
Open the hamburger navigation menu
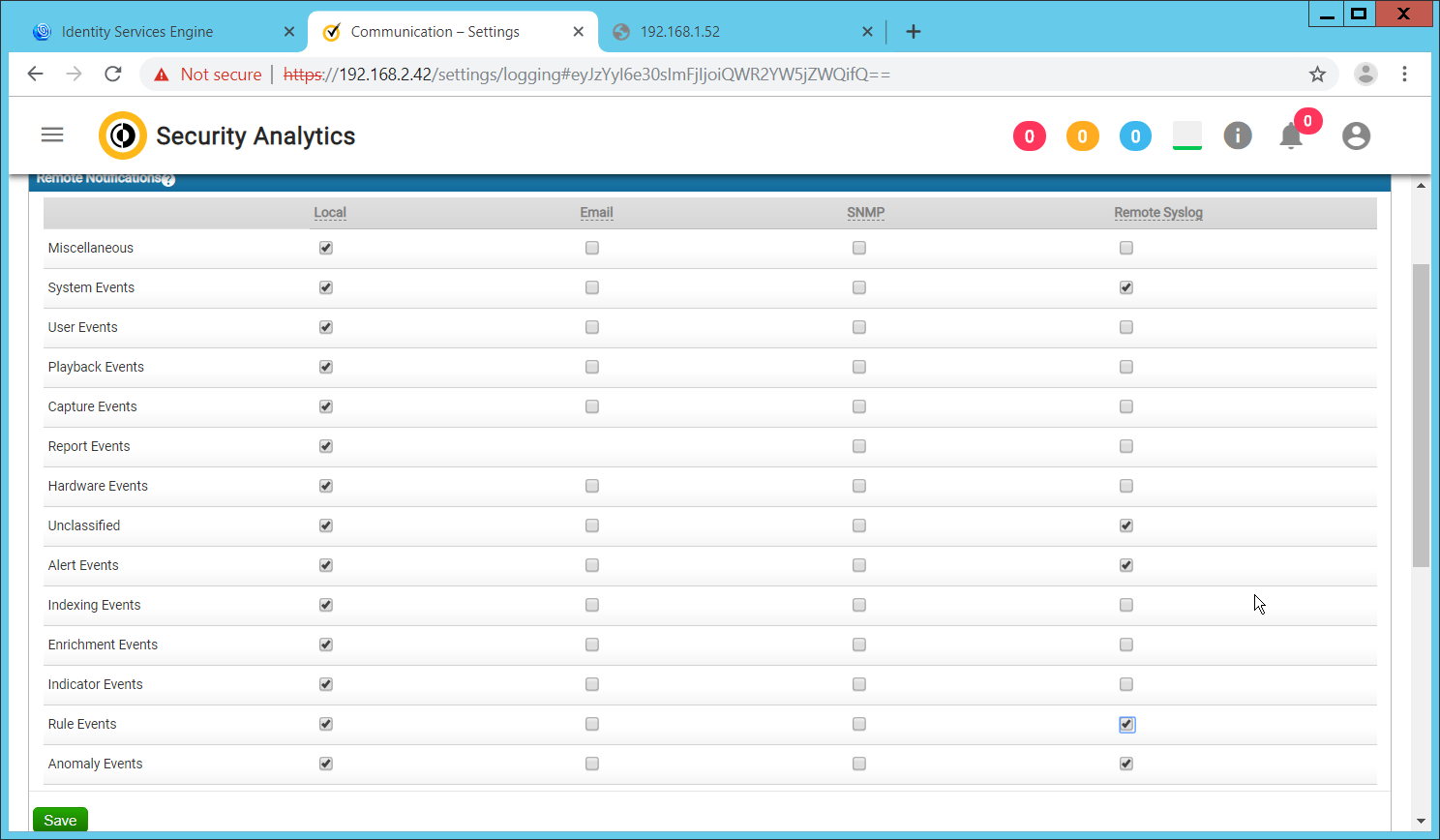(x=52, y=135)
